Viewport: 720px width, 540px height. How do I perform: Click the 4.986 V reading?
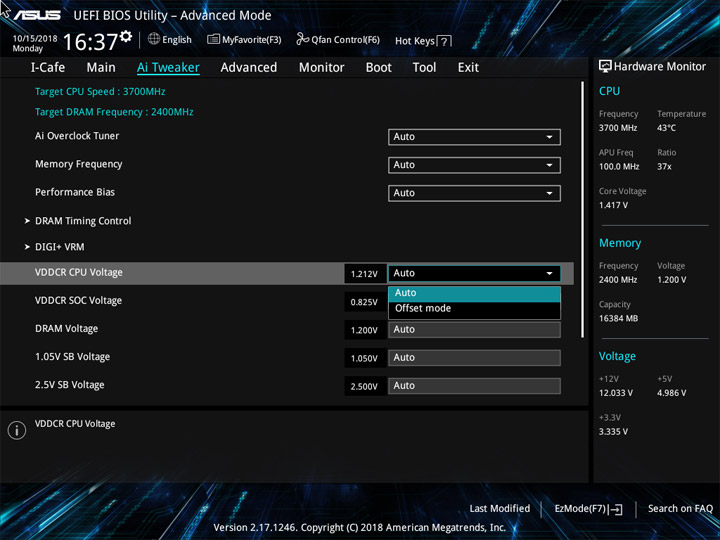point(672,393)
